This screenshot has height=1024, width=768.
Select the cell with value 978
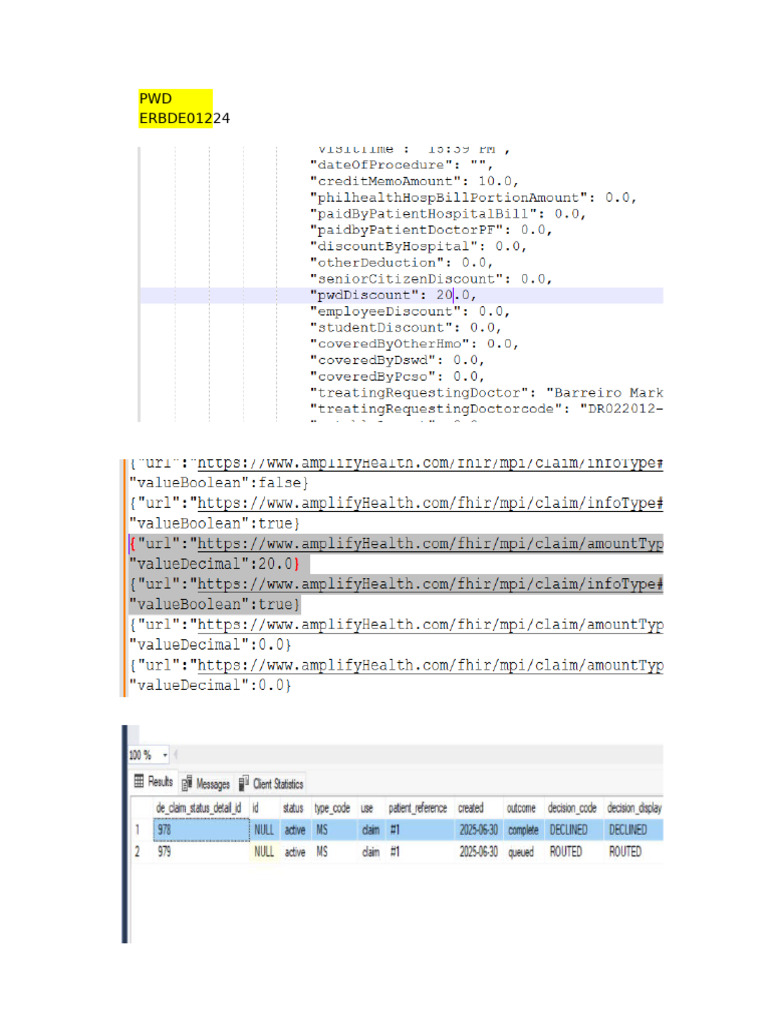point(201,829)
